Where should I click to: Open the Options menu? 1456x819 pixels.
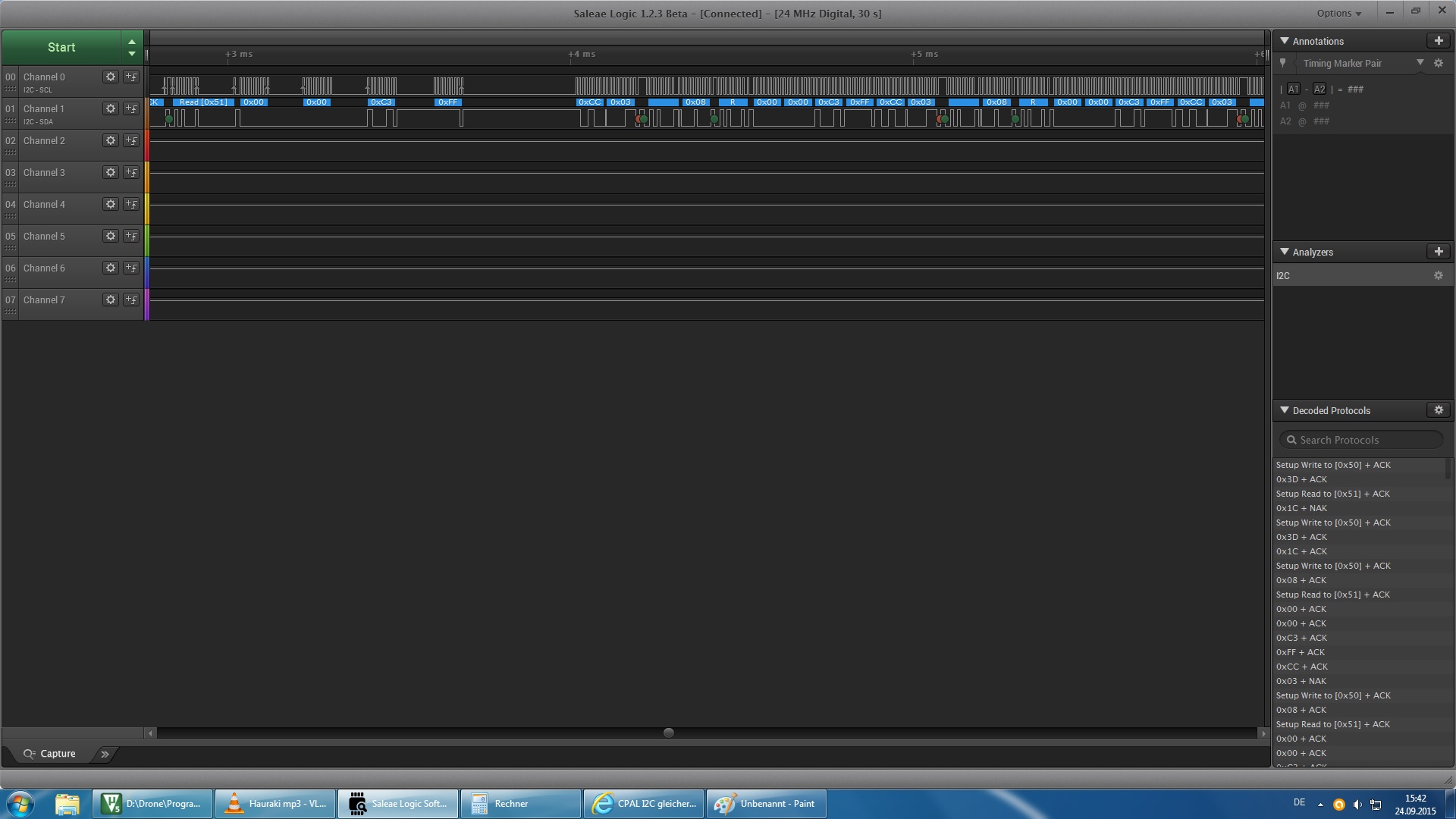pyautogui.click(x=1338, y=13)
